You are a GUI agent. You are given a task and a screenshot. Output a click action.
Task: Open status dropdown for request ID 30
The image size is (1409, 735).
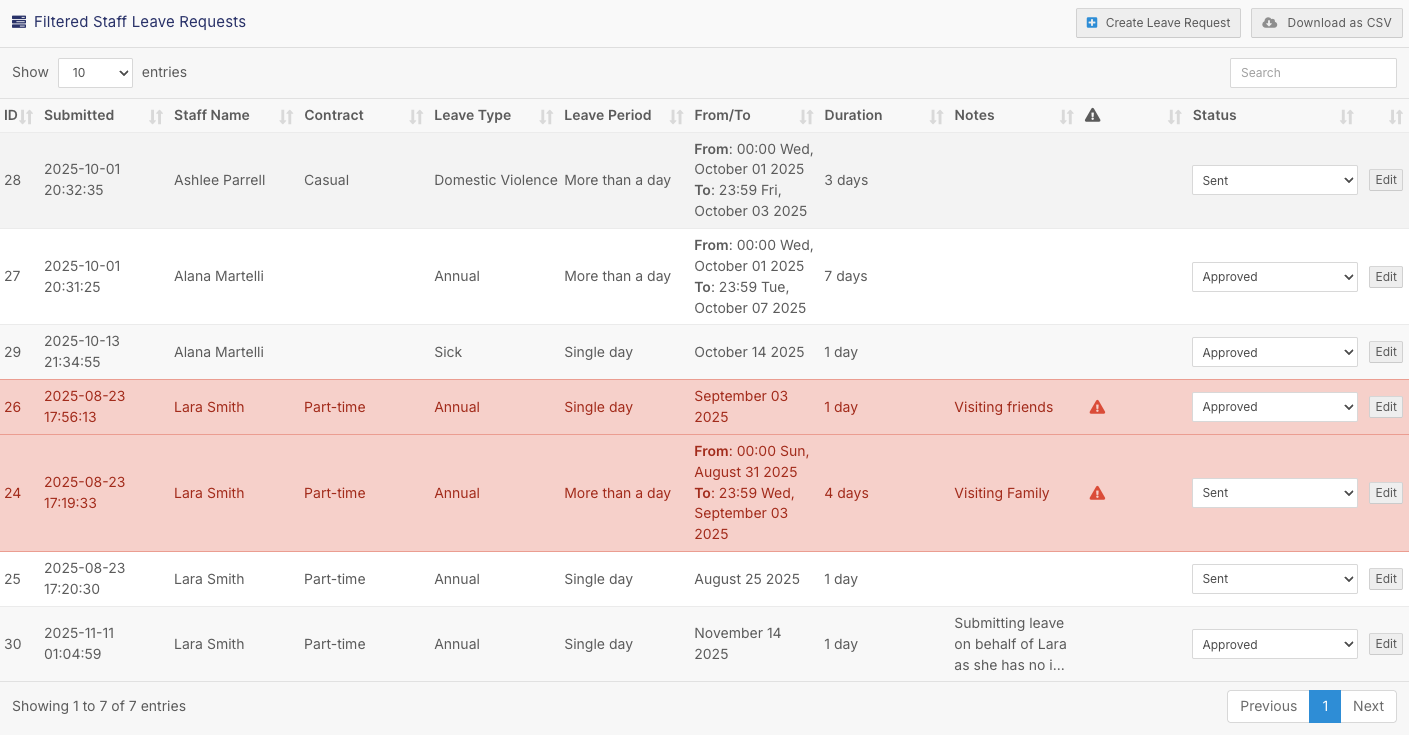[x=1275, y=645]
